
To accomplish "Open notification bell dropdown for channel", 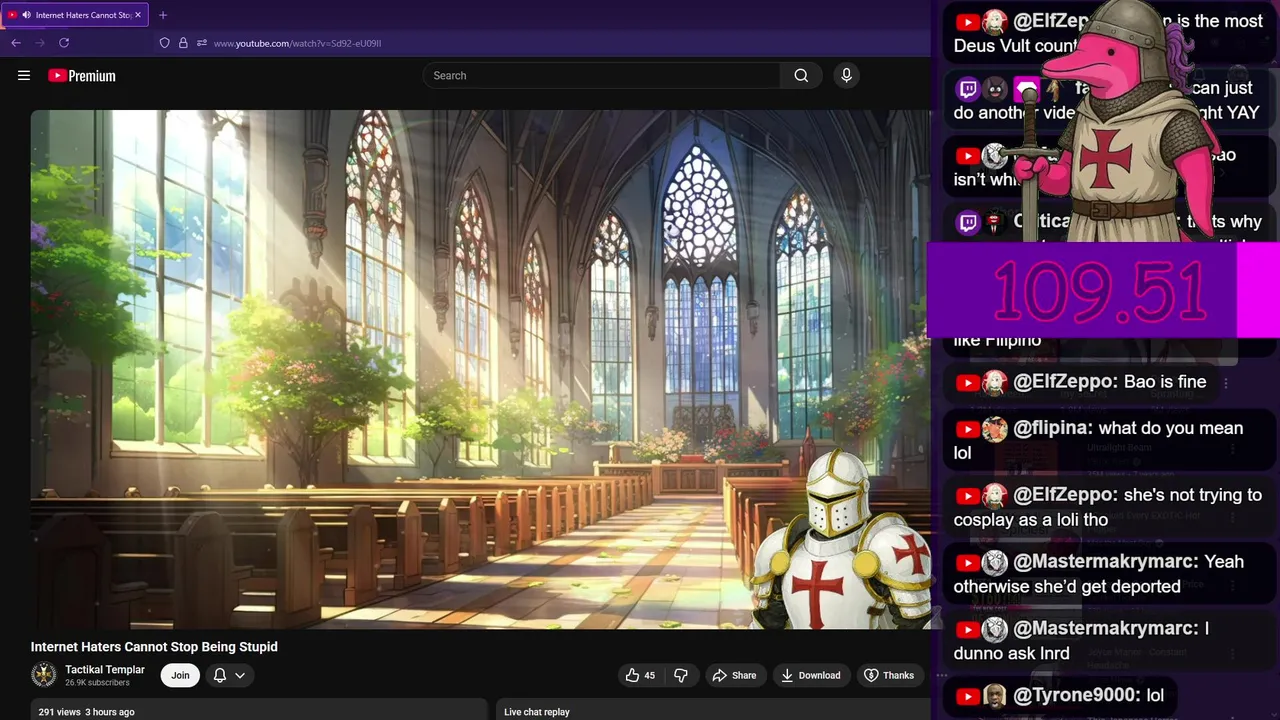I will [229, 675].
